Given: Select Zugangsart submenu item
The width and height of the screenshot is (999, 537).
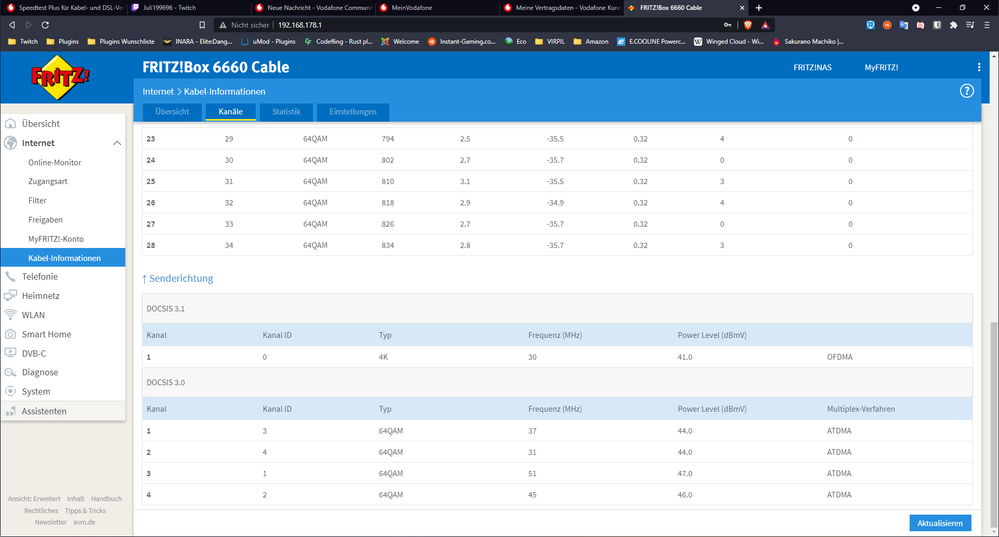Looking at the screenshot, I should (48, 182).
